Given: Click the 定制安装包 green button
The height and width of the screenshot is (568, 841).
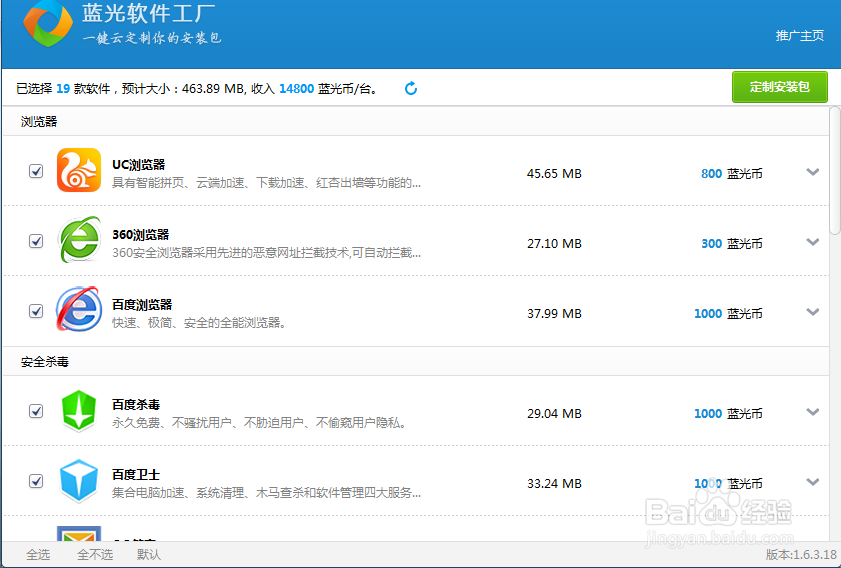Looking at the screenshot, I should [780, 87].
